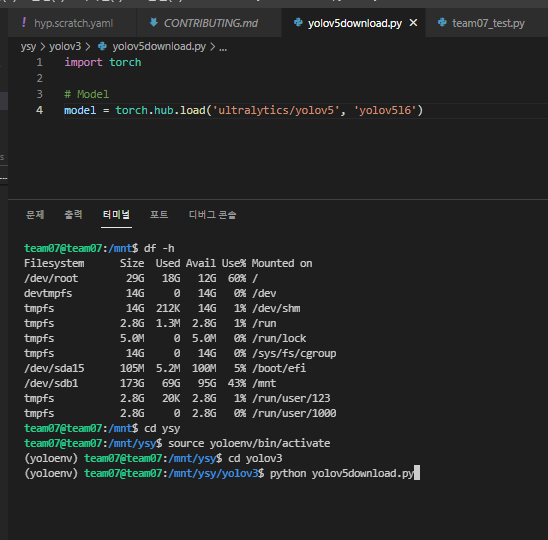Click the breadcrumb ellipsis symbol entry

click(223, 48)
